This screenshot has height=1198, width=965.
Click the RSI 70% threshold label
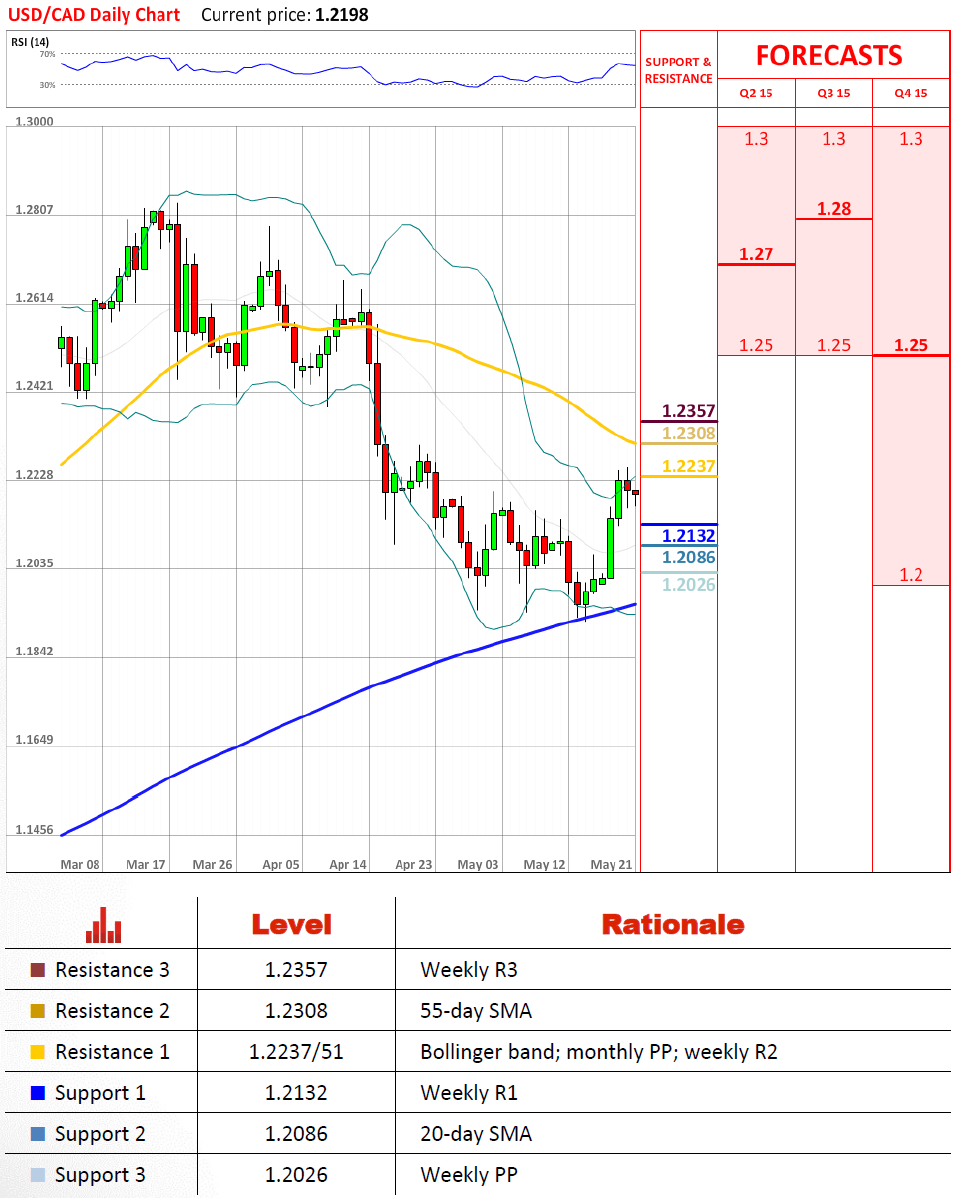click(47, 54)
